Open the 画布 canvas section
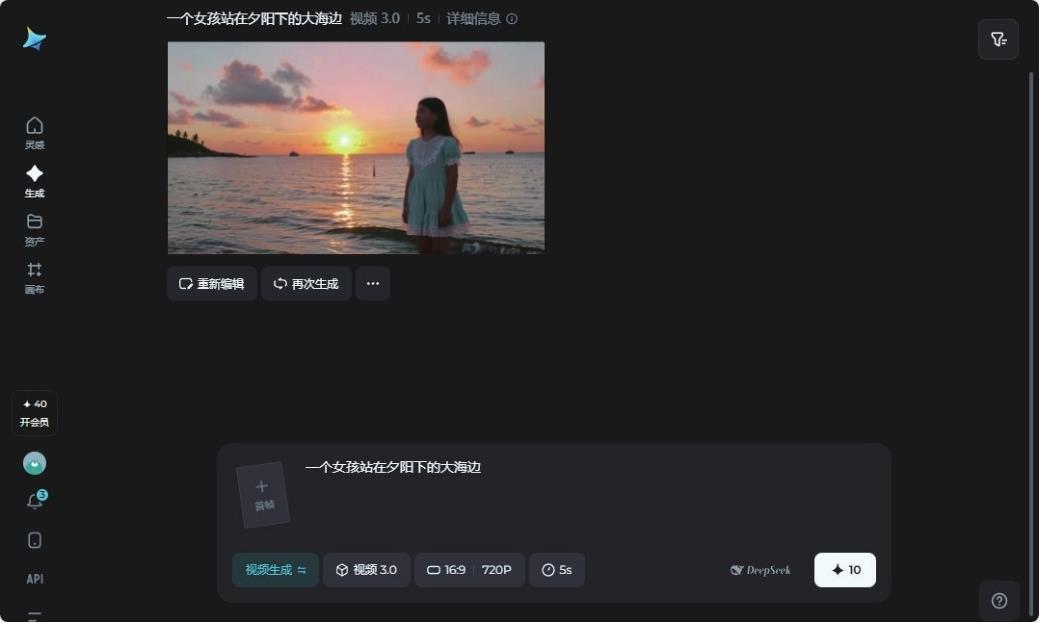The image size is (1040, 623). coord(34,278)
